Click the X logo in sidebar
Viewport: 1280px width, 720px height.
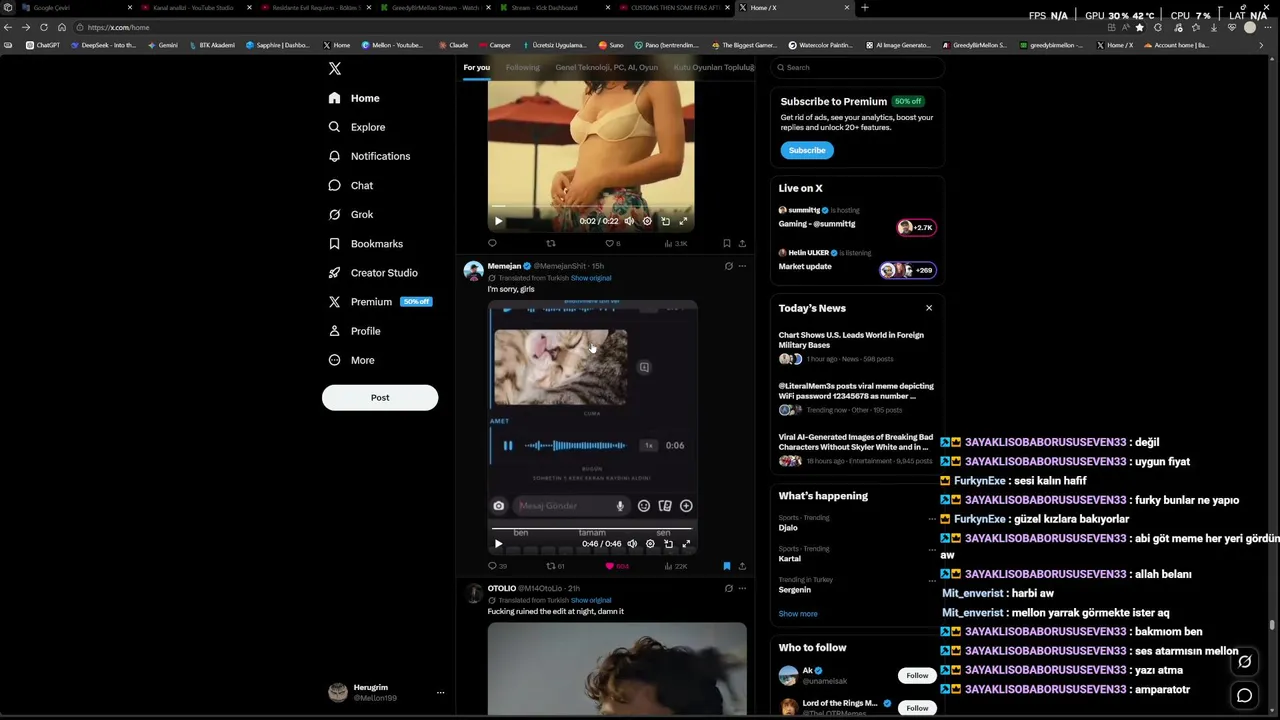(335, 69)
